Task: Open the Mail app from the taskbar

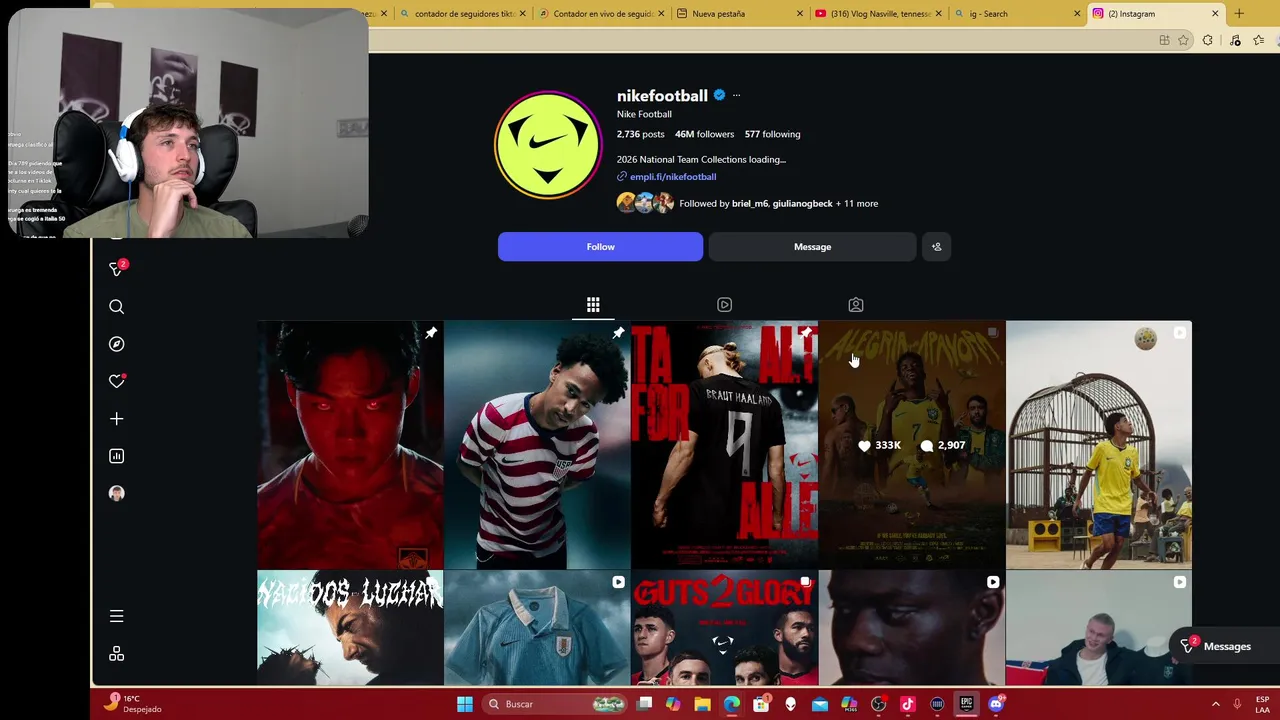Action: click(820, 704)
